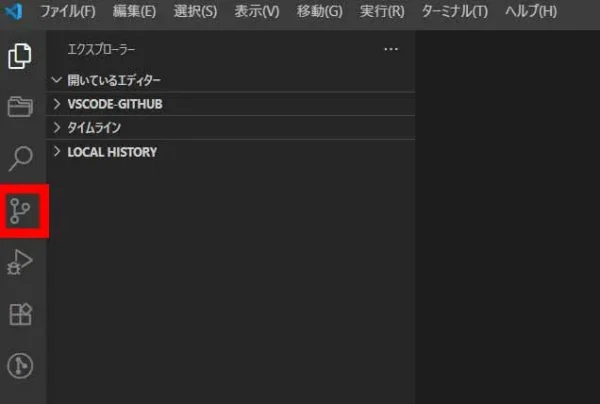Open the 実行(R) menu
The height and width of the screenshot is (404, 600).
(381, 12)
